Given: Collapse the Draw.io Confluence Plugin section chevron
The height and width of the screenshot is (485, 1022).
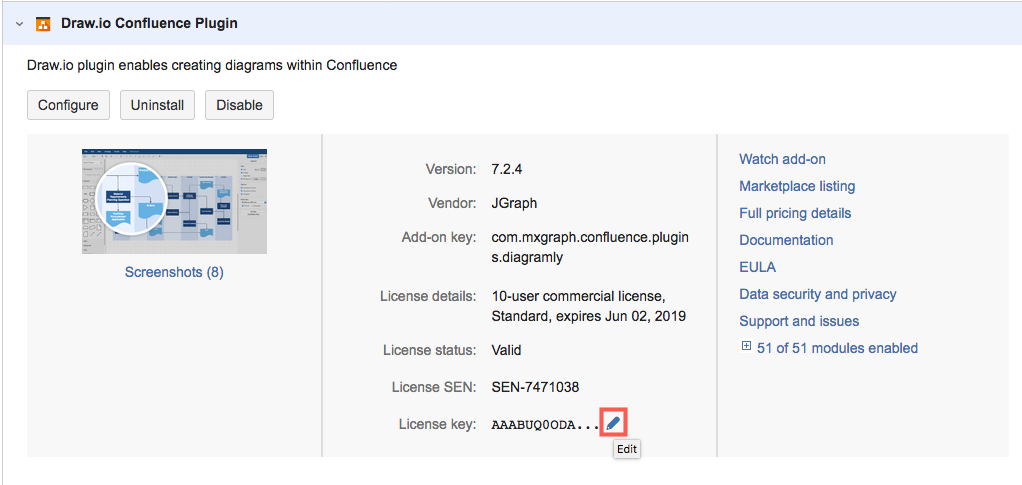Looking at the screenshot, I should tap(19, 23).
